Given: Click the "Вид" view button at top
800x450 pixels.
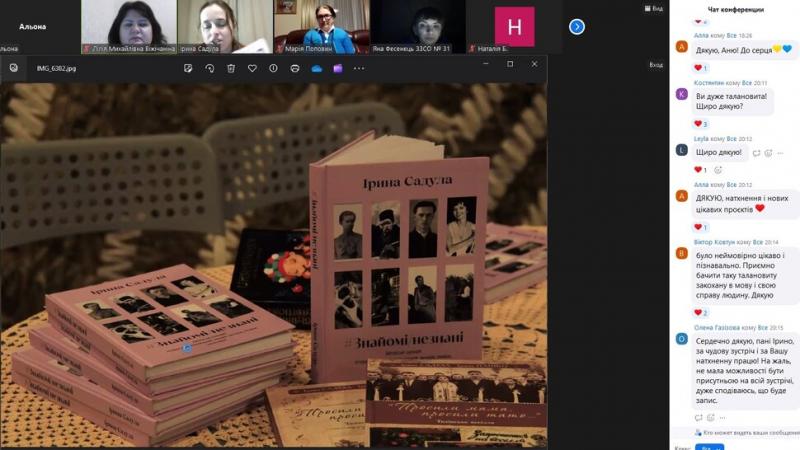Looking at the screenshot, I should [654, 8].
